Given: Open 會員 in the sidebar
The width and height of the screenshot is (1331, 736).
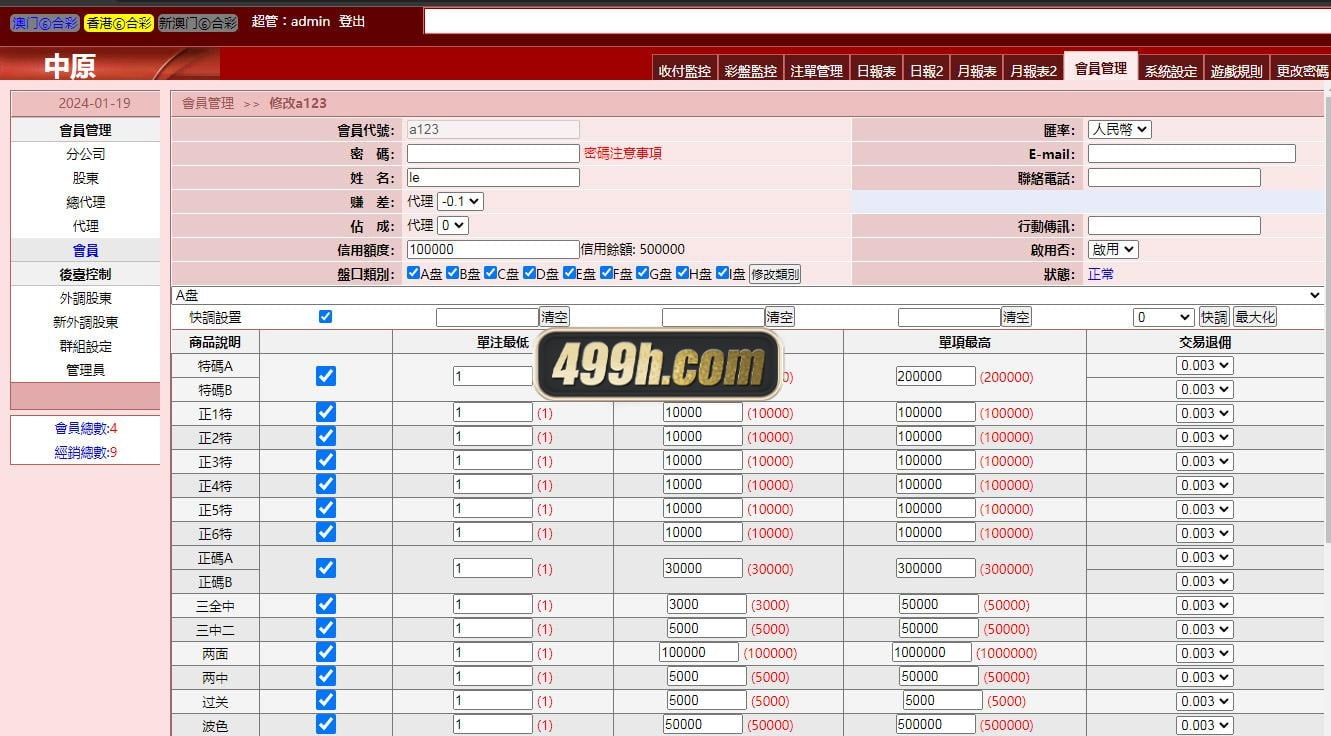Looking at the screenshot, I should coord(85,250).
